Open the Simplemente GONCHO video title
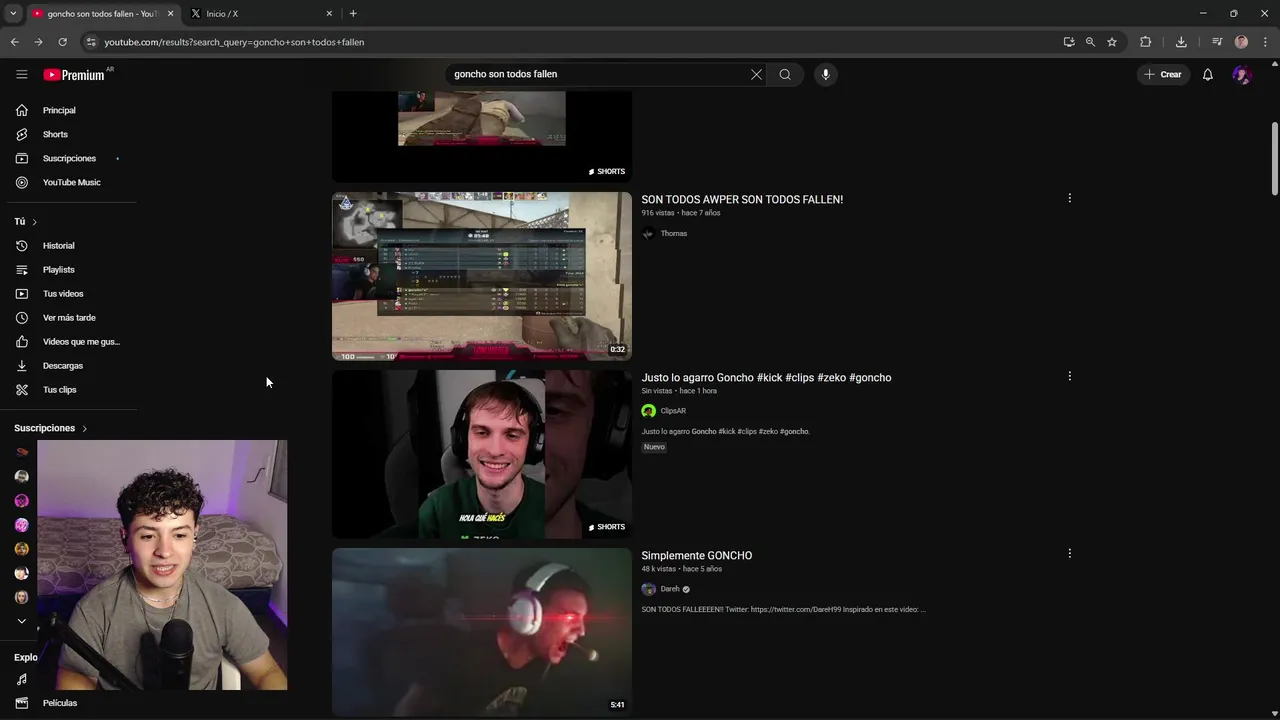The image size is (1280, 720). [x=697, y=555]
